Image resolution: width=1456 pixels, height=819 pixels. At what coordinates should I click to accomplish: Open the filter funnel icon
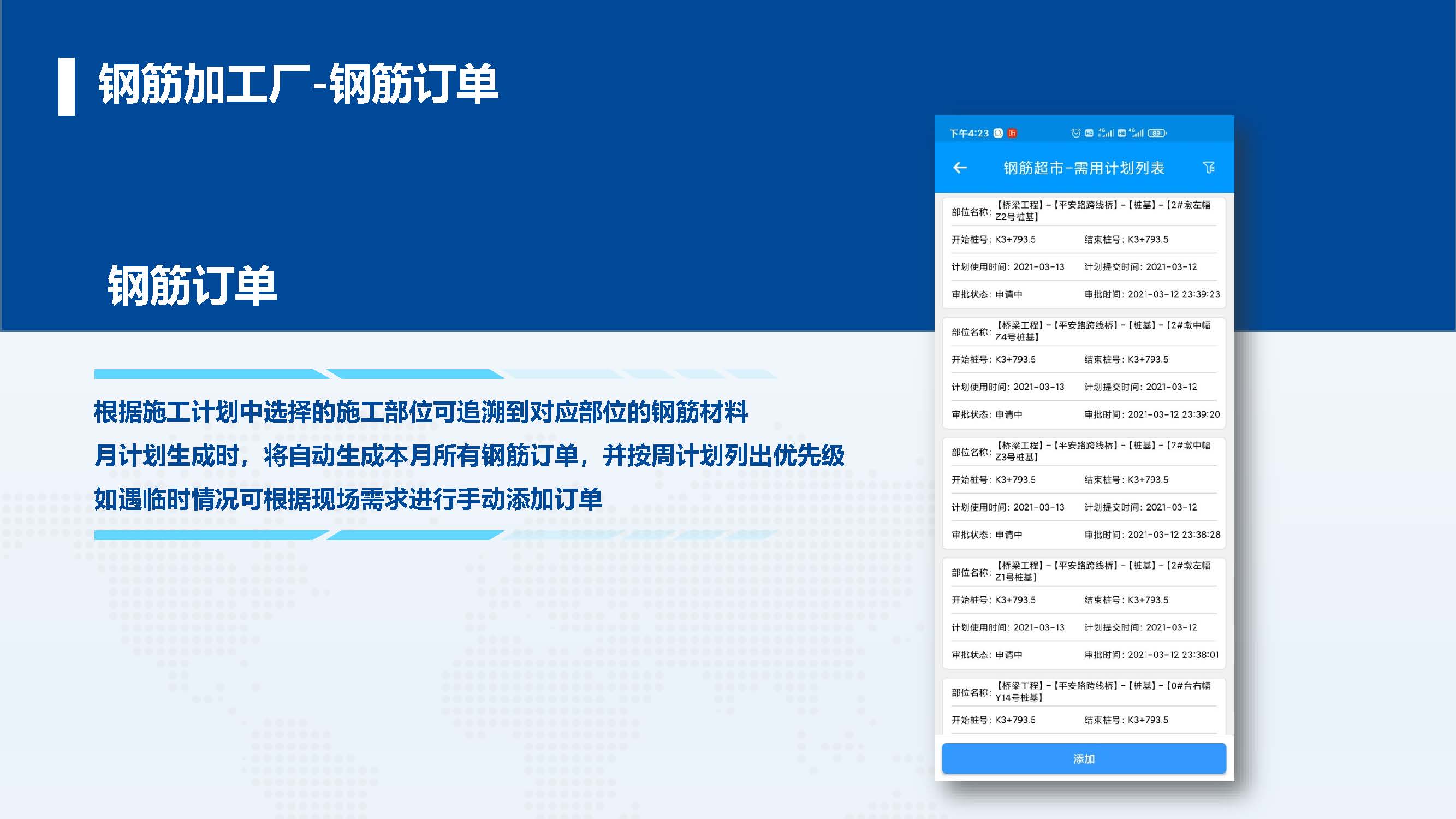pyautogui.click(x=1209, y=167)
